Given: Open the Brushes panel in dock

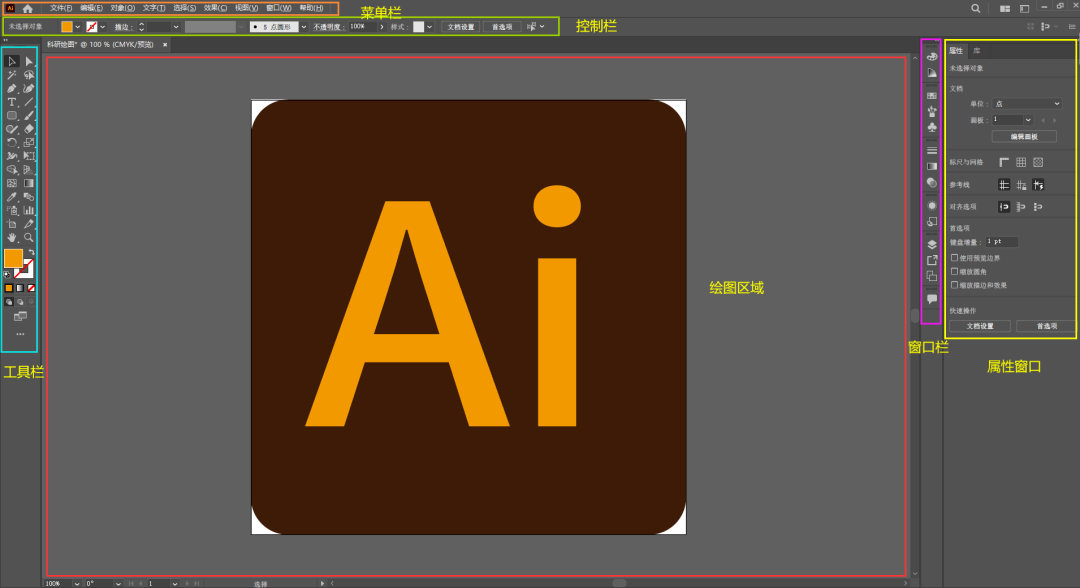Looking at the screenshot, I should [x=932, y=111].
